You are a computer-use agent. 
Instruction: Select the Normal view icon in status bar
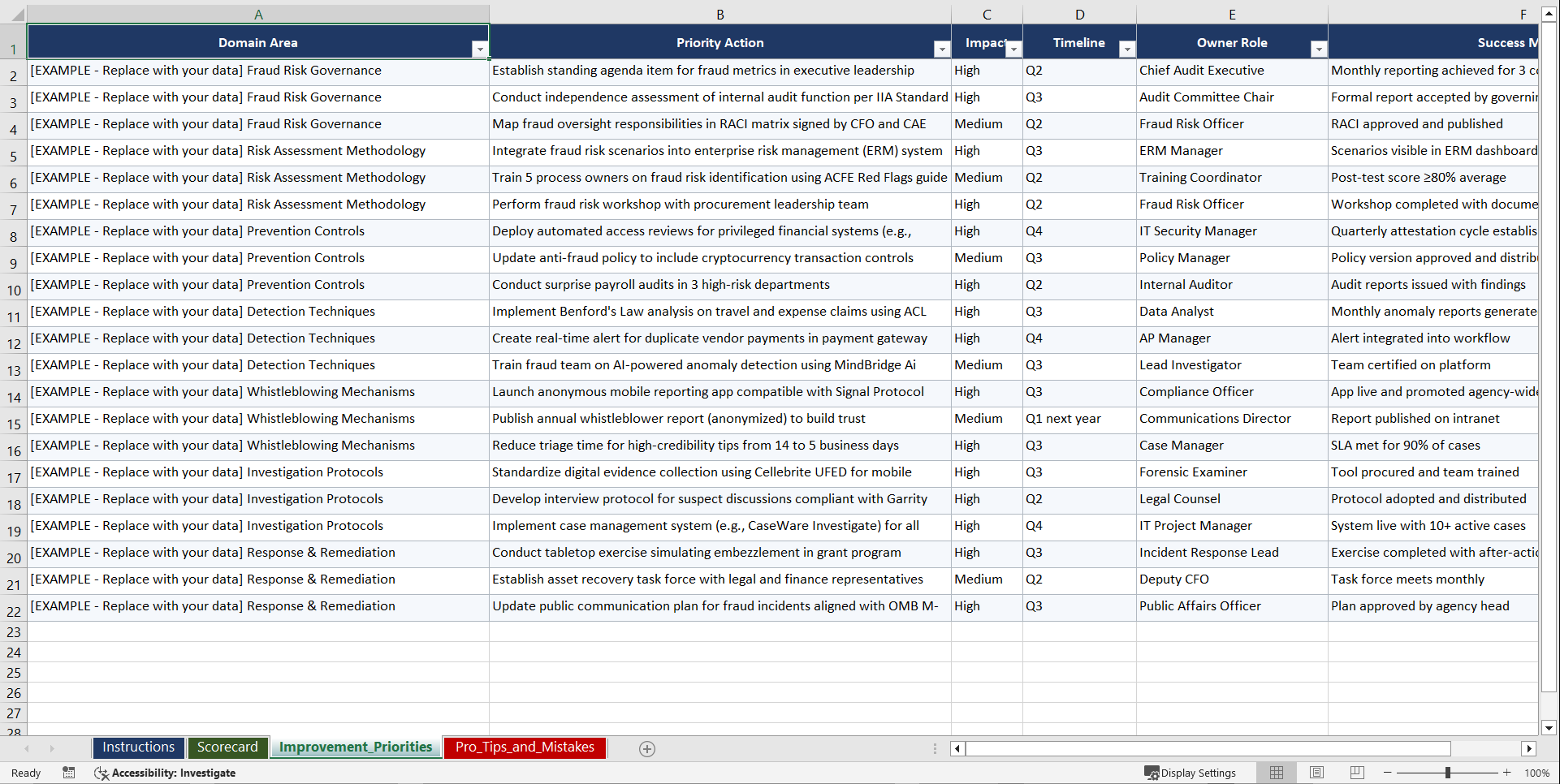pyautogui.click(x=1276, y=773)
